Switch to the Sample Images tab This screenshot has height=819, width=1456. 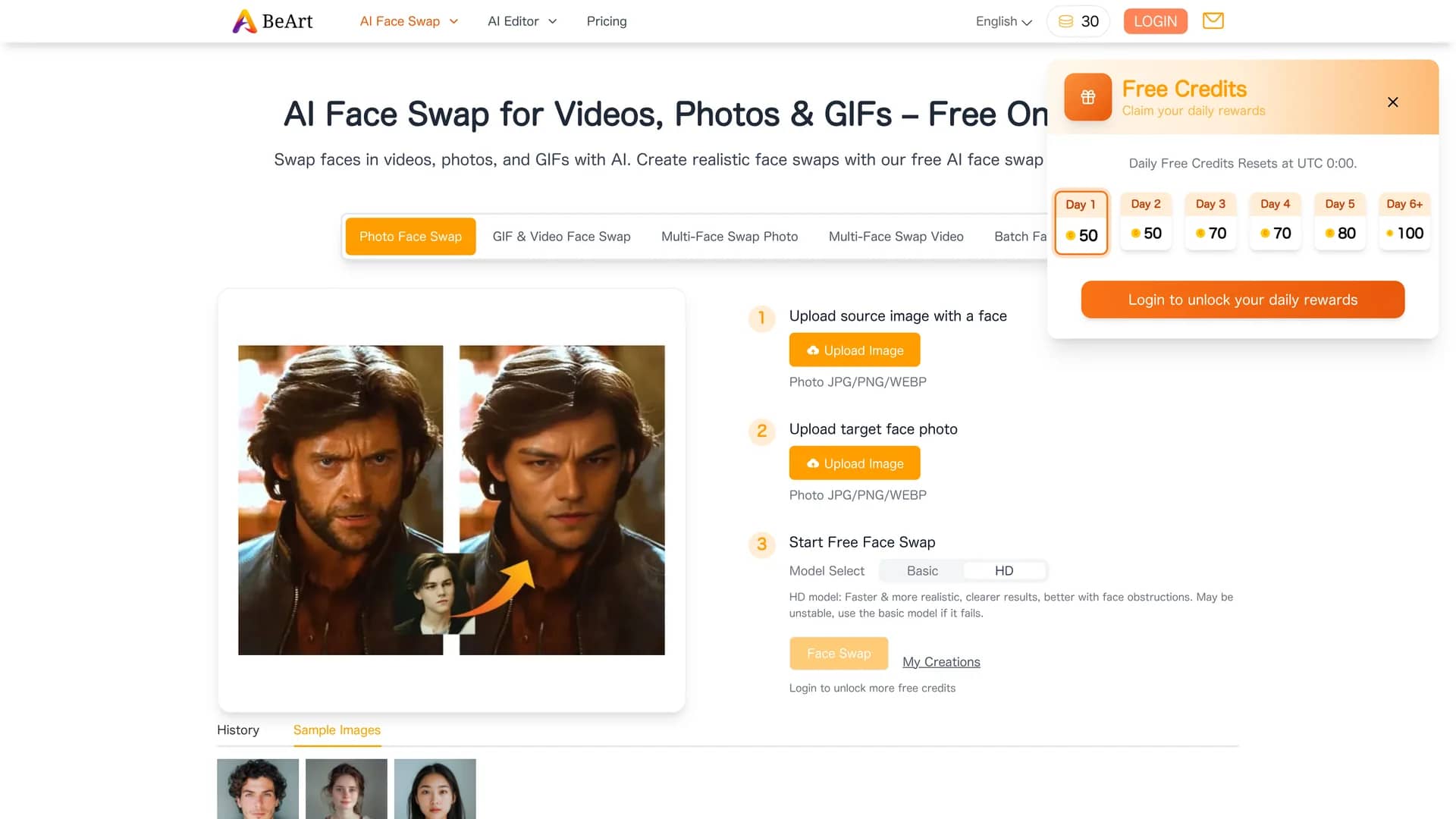[x=337, y=730]
